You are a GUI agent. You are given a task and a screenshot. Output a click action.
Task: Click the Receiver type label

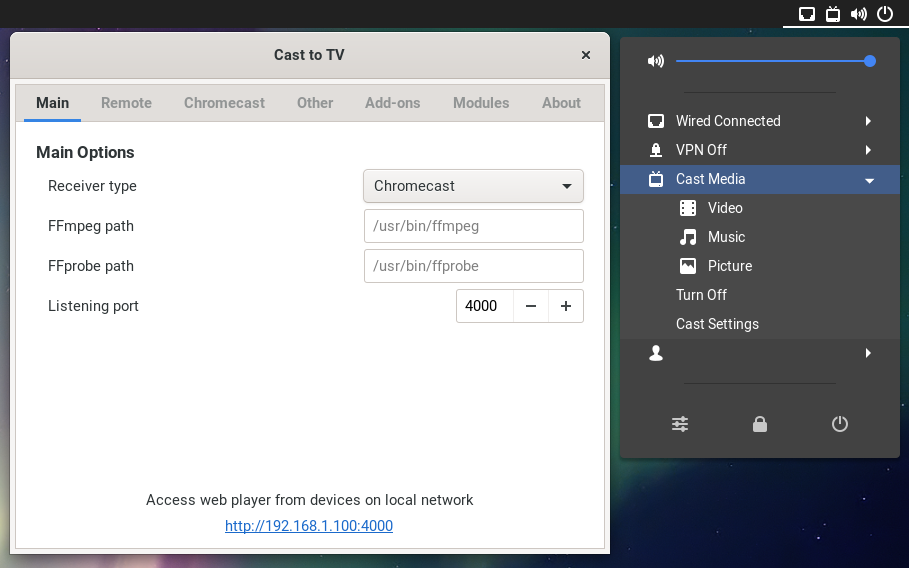pyautogui.click(x=92, y=186)
